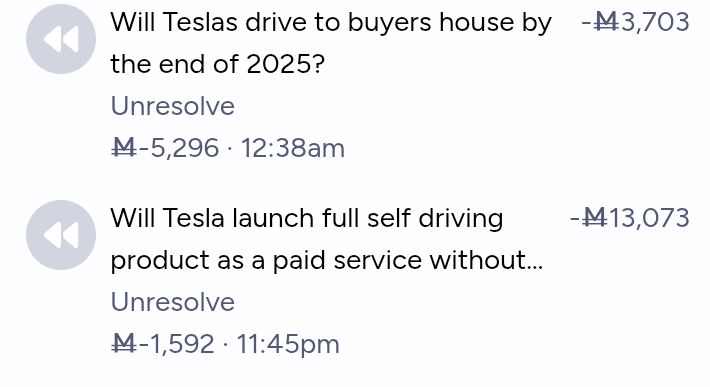The width and height of the screenshot is (710, 387).
Task: Click the -13,073 balance change figure
Action: pos(629,218)
